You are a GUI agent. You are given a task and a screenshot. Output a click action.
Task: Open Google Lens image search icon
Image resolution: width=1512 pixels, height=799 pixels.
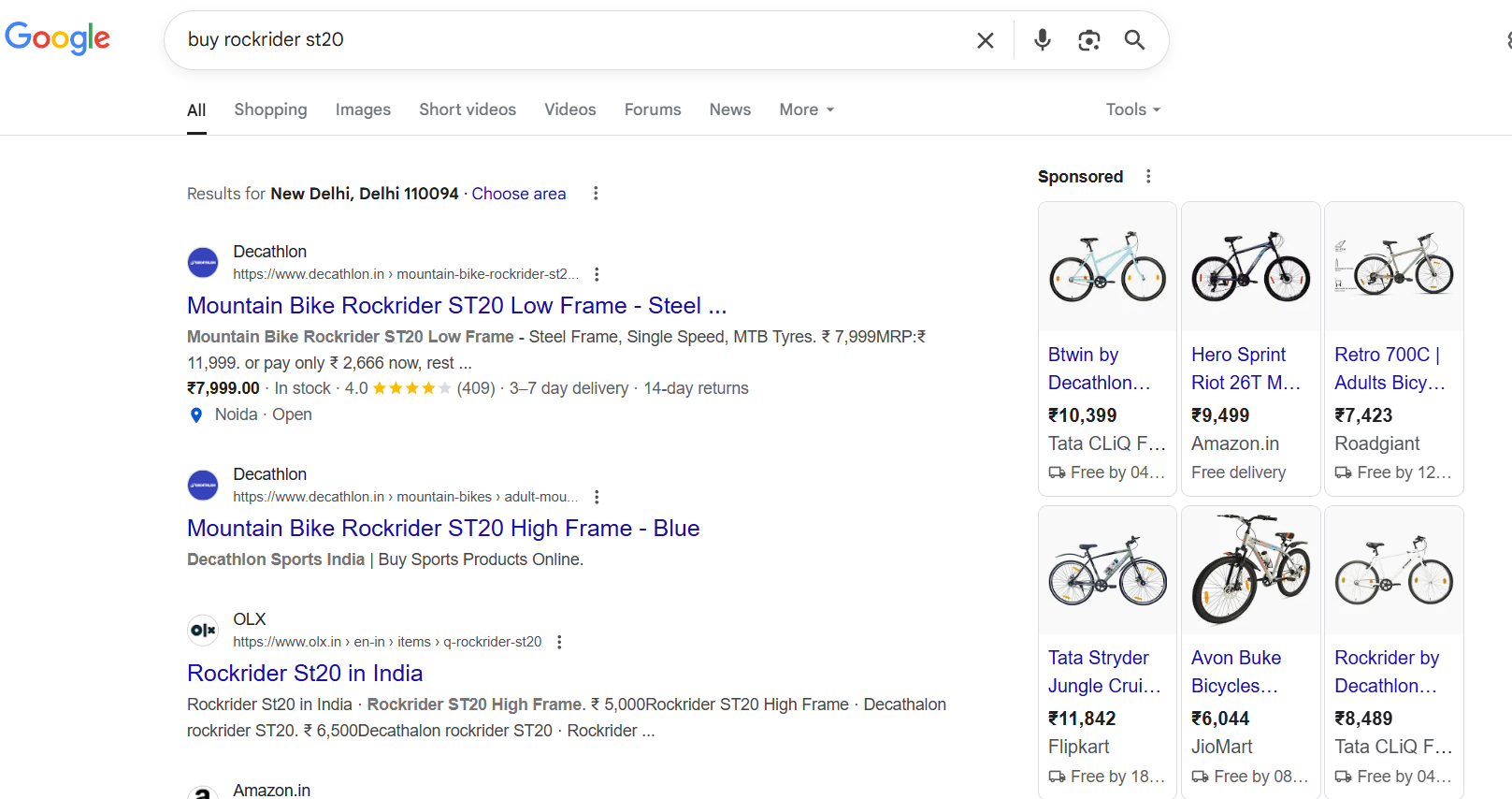(x=1088, y=40)
